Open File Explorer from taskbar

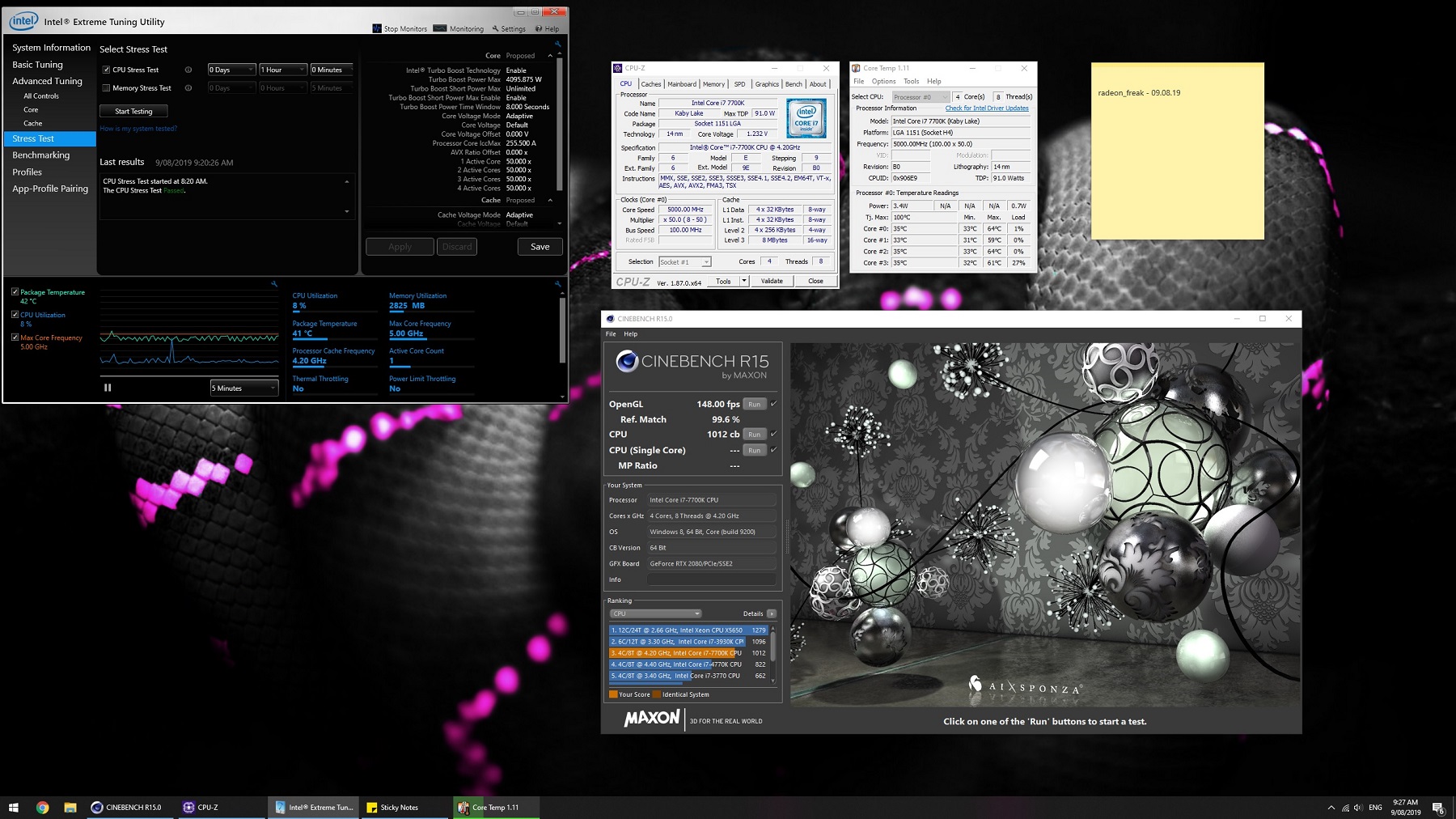[x=70, y=807]
